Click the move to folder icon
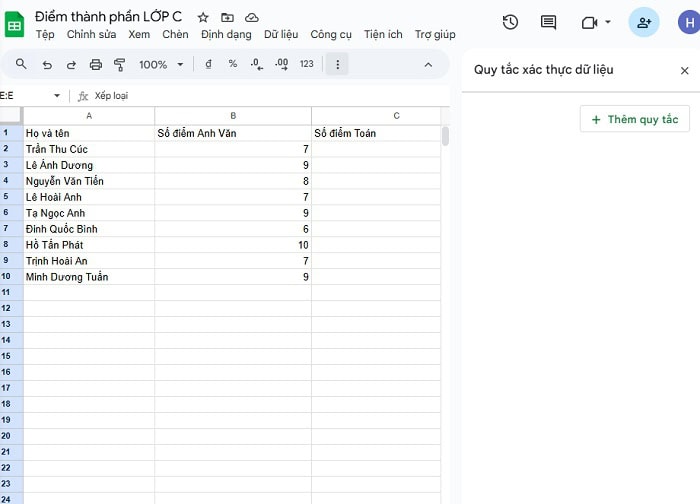The height and width of the screenshot is (504, 700). [228, 18]
